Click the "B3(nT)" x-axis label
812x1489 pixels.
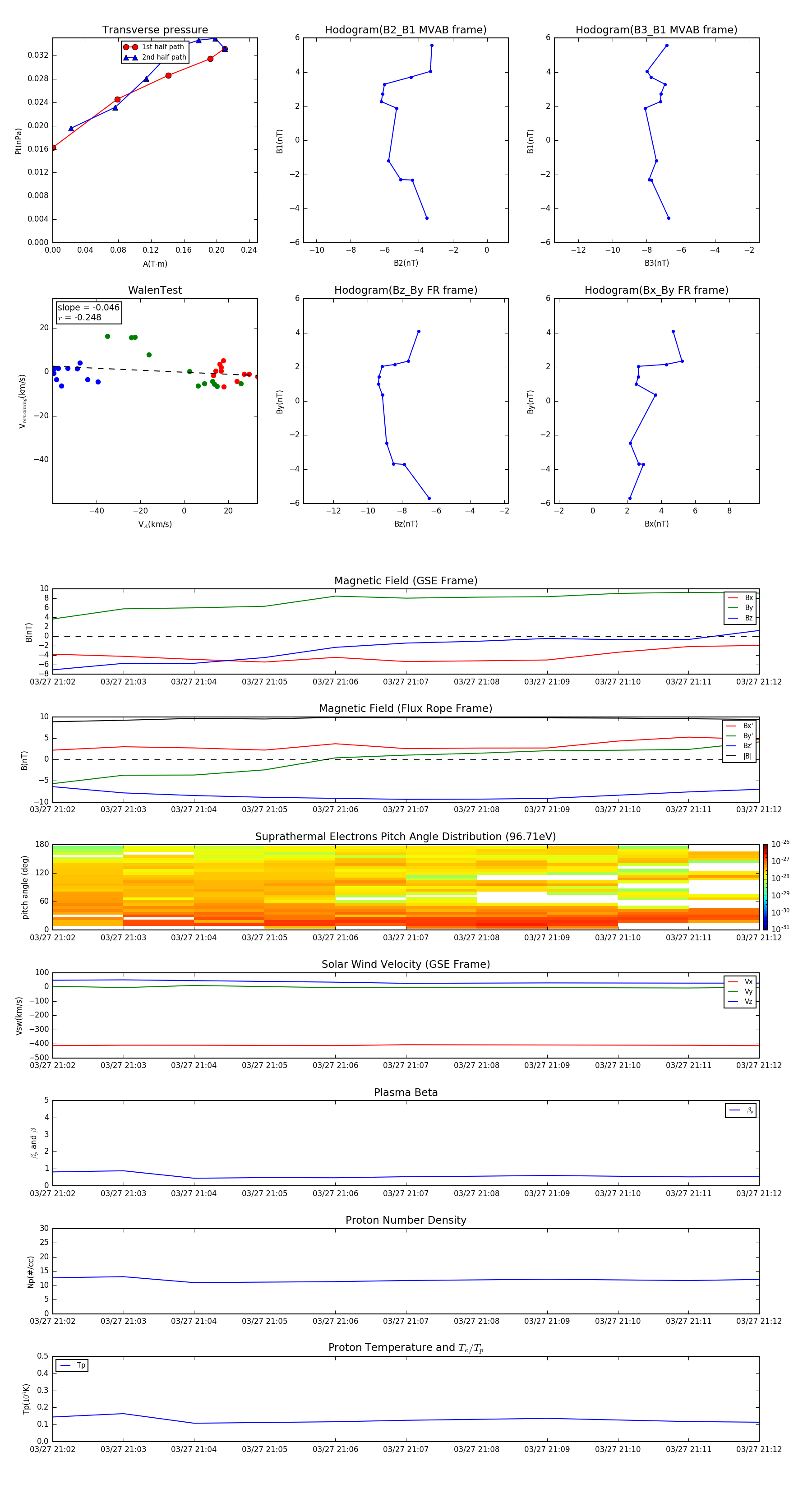(x=656, y=263)
